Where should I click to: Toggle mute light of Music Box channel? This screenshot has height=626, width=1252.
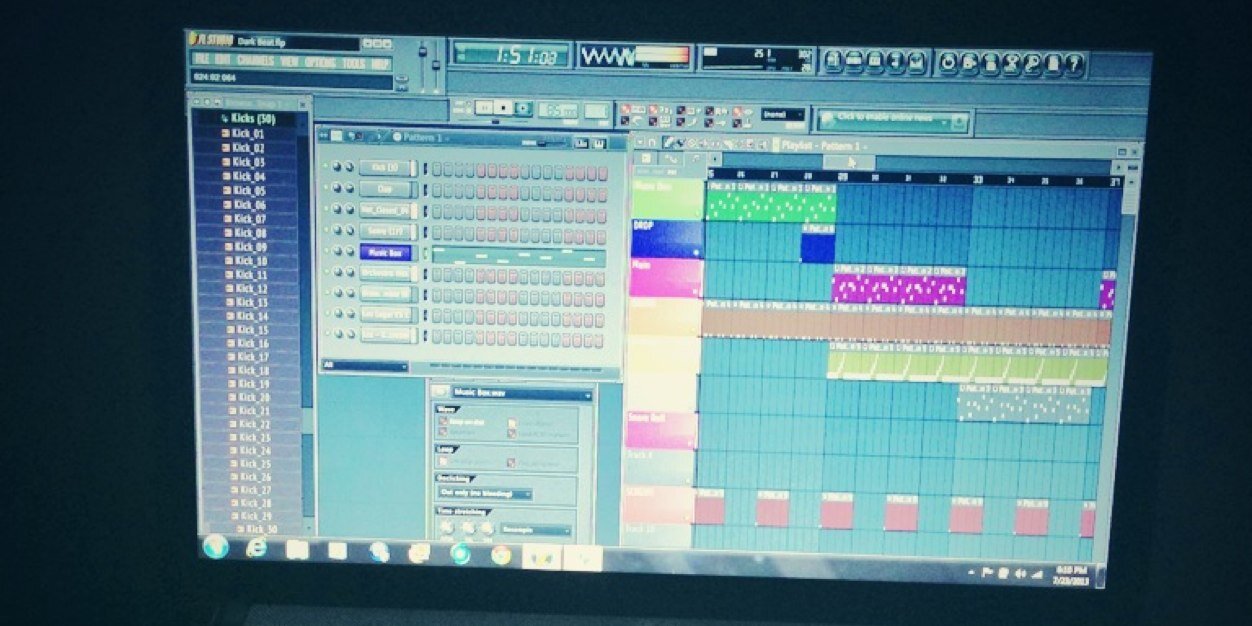tap(325, 250)
